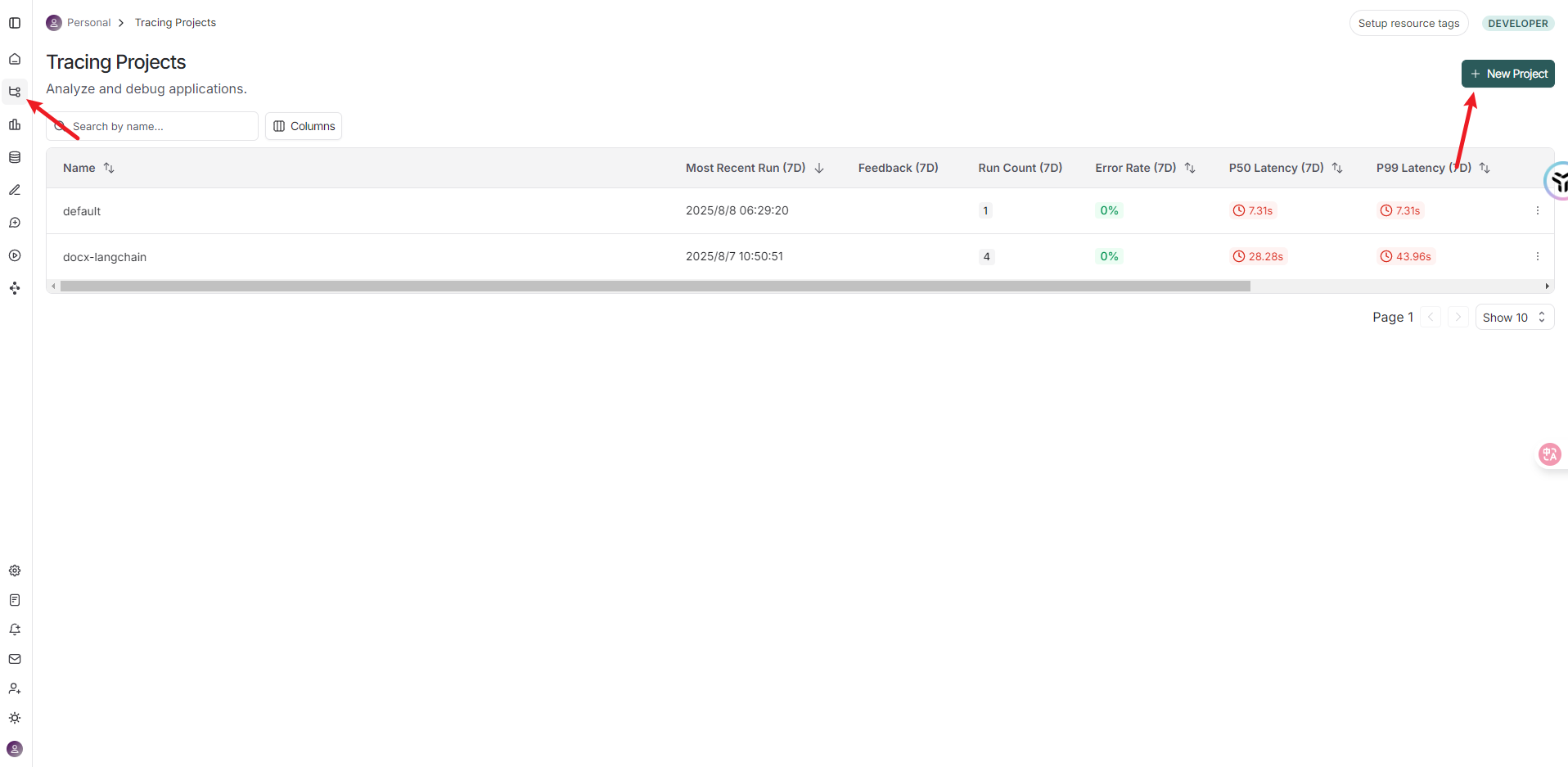
Task: Click the envelope mail icon in sidebar
Action: [x=15, y=659]
